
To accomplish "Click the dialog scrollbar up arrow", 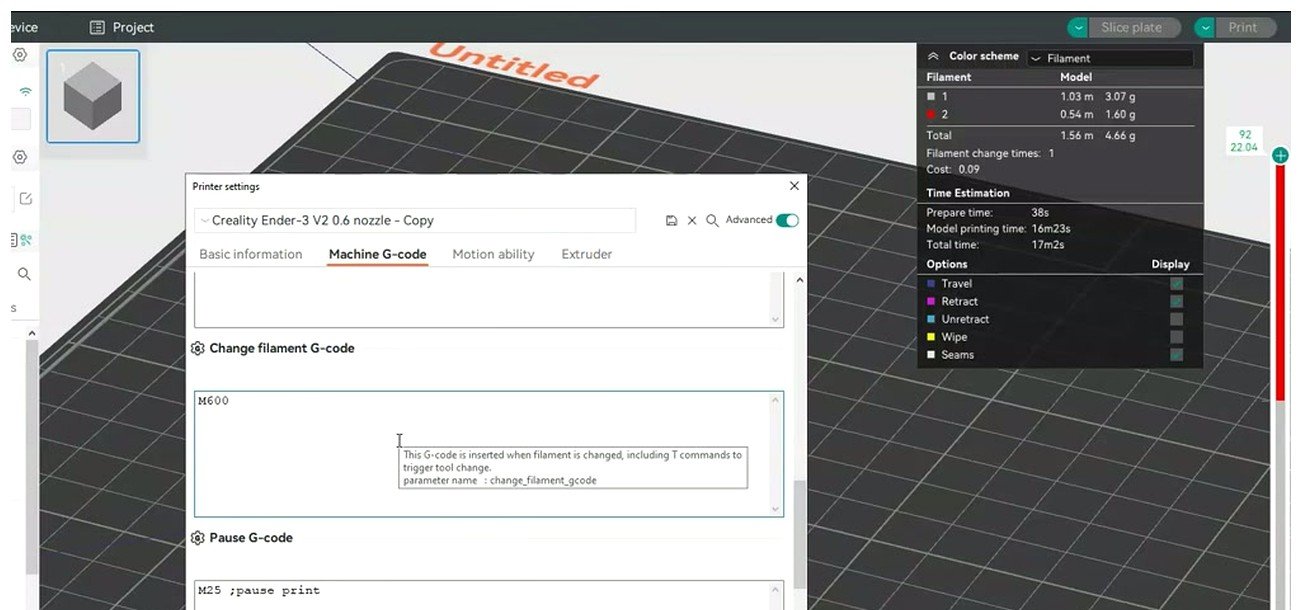I will pyautogui.click(x=799, y=281).
